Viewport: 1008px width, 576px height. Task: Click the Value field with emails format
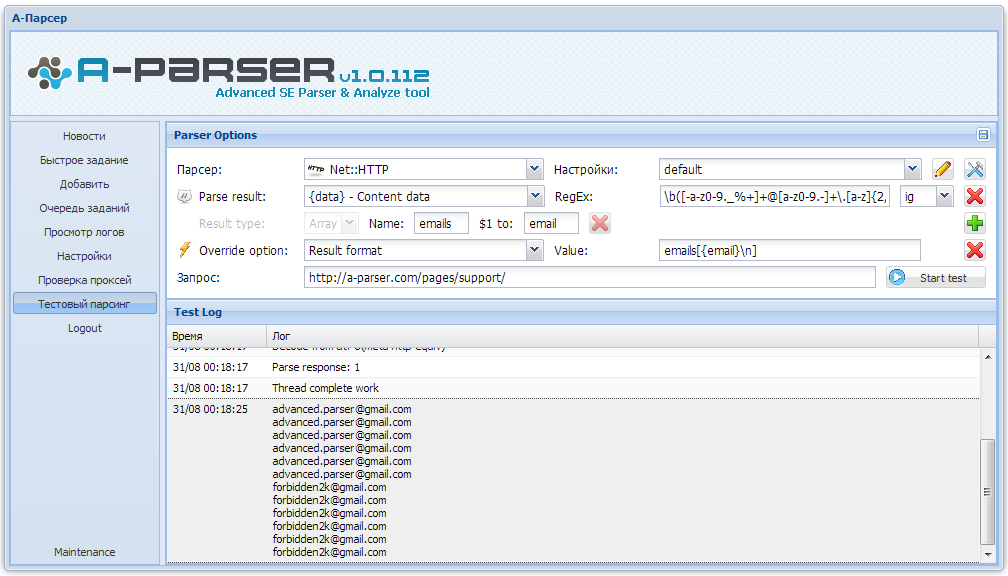789,251
